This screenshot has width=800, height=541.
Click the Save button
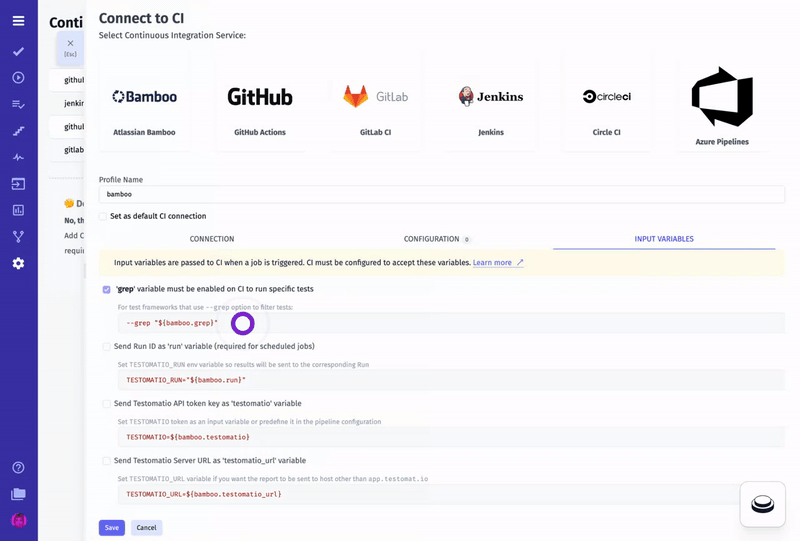(112, 528)
